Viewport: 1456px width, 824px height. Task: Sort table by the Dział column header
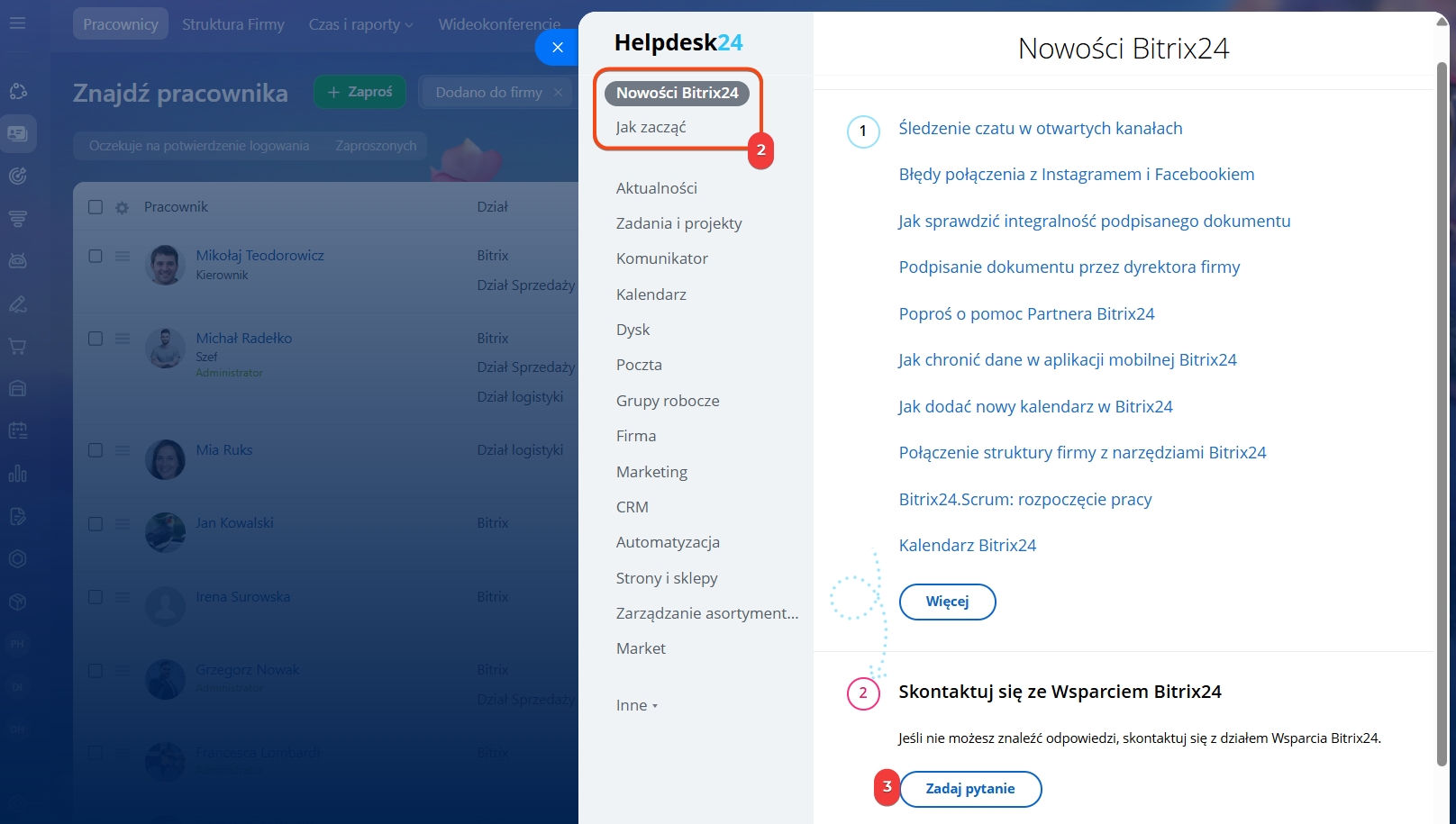[x=493, y=207]
